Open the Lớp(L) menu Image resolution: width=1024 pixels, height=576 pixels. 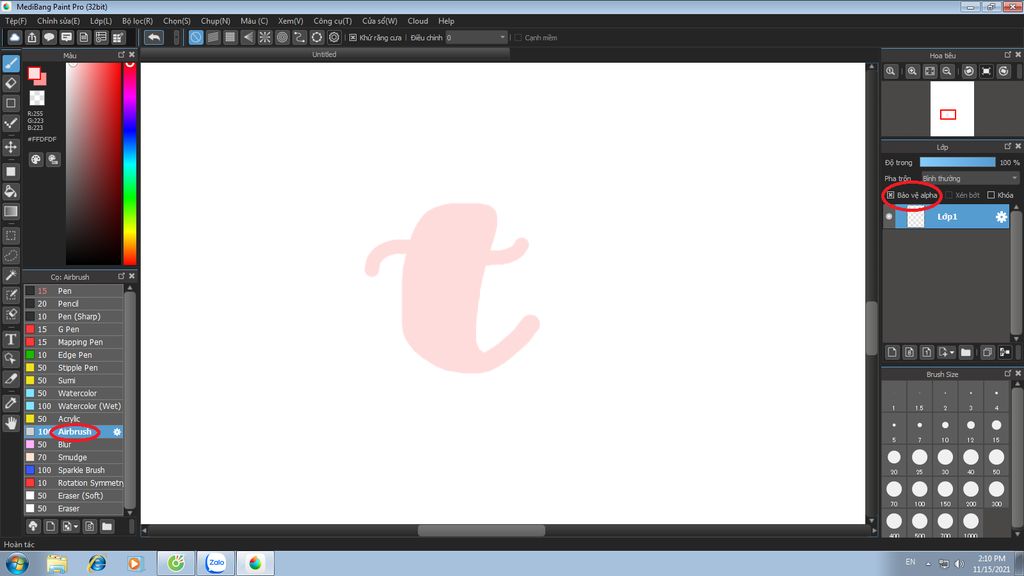click(101, 21)
